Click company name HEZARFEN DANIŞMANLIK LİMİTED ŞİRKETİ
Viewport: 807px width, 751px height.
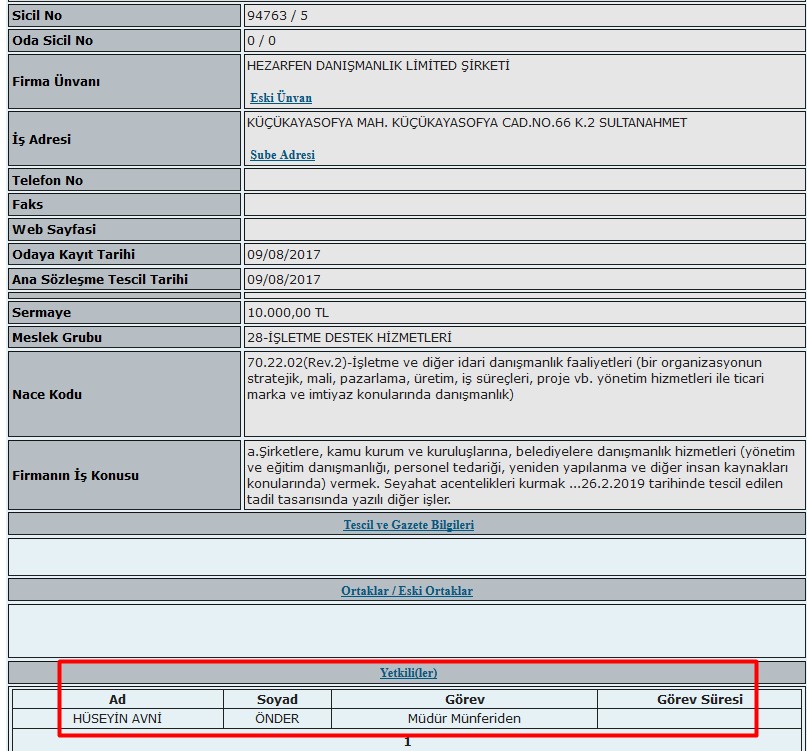tap(378, 66)
